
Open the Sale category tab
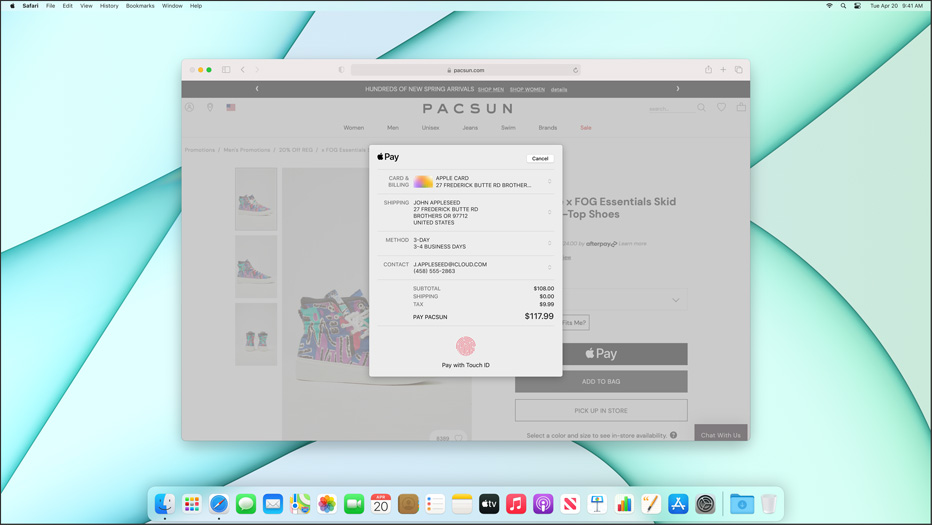point(585,128)
